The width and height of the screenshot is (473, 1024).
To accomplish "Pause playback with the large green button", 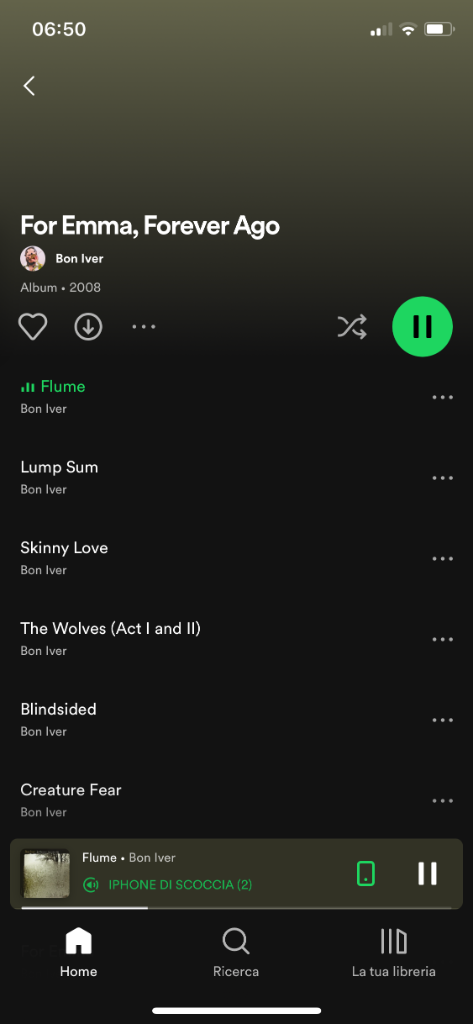I will point(422,327).
